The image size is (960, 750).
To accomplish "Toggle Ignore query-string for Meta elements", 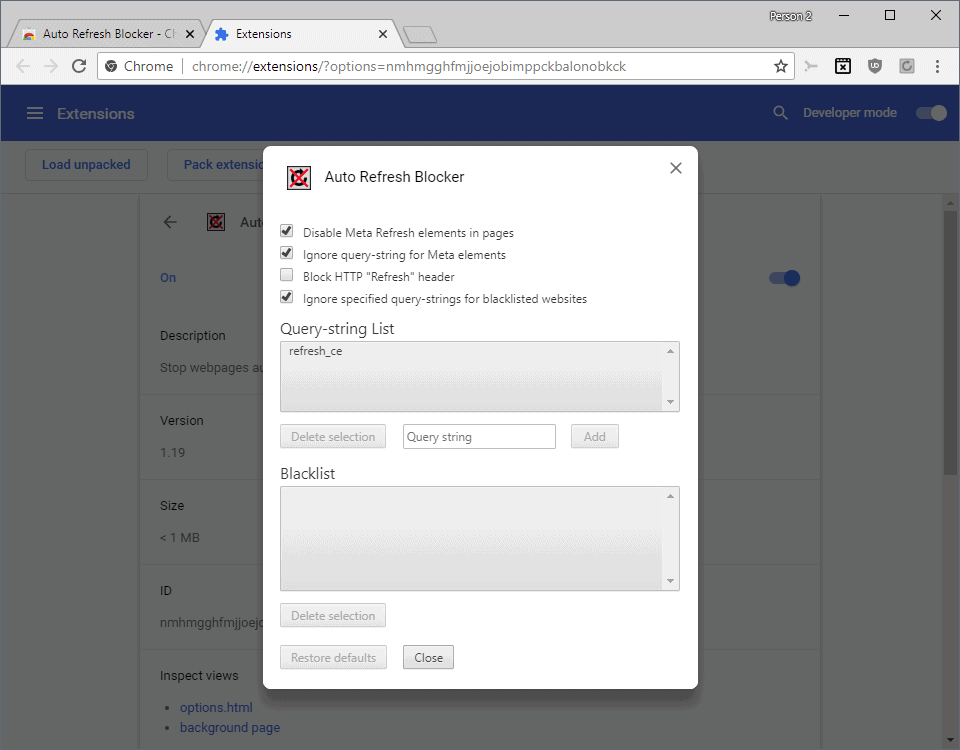I will pos(287,253).
